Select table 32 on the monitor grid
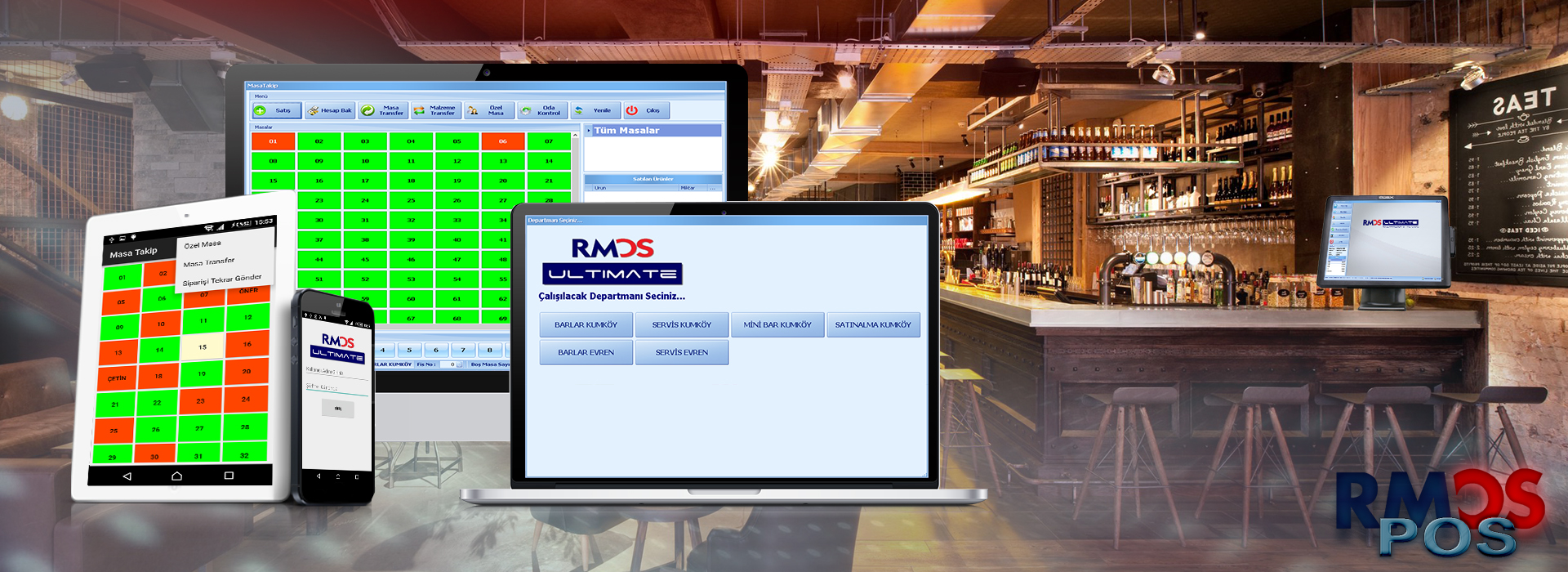This screenshot has width=1568, height=572. [411, 220]
